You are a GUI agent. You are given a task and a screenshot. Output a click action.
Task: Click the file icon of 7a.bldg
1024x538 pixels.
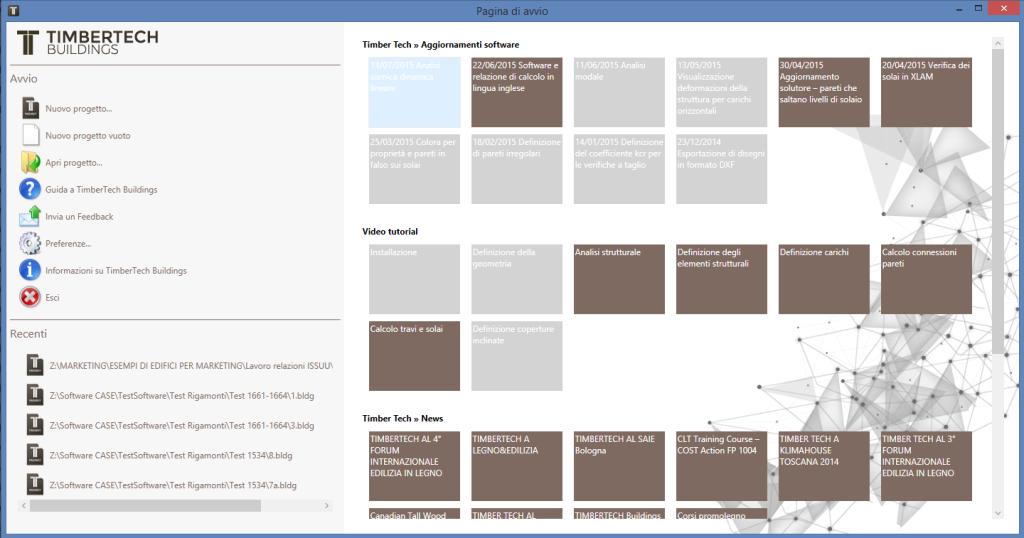point(35,485)
